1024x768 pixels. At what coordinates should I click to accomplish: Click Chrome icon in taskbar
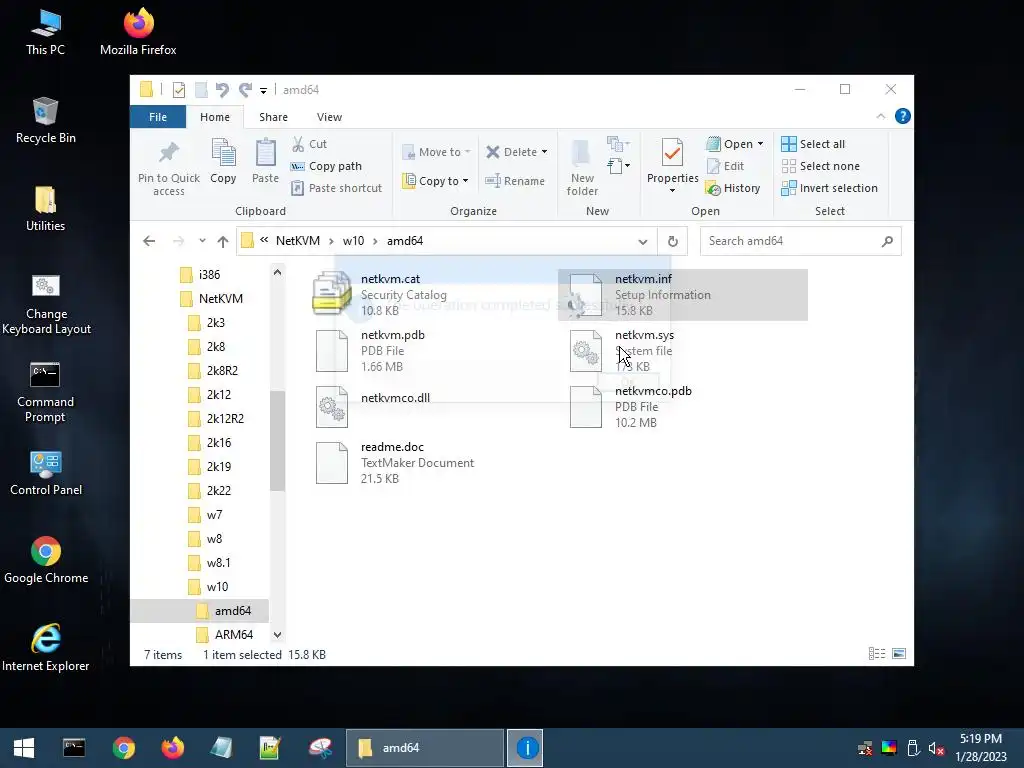pos(123,748)
